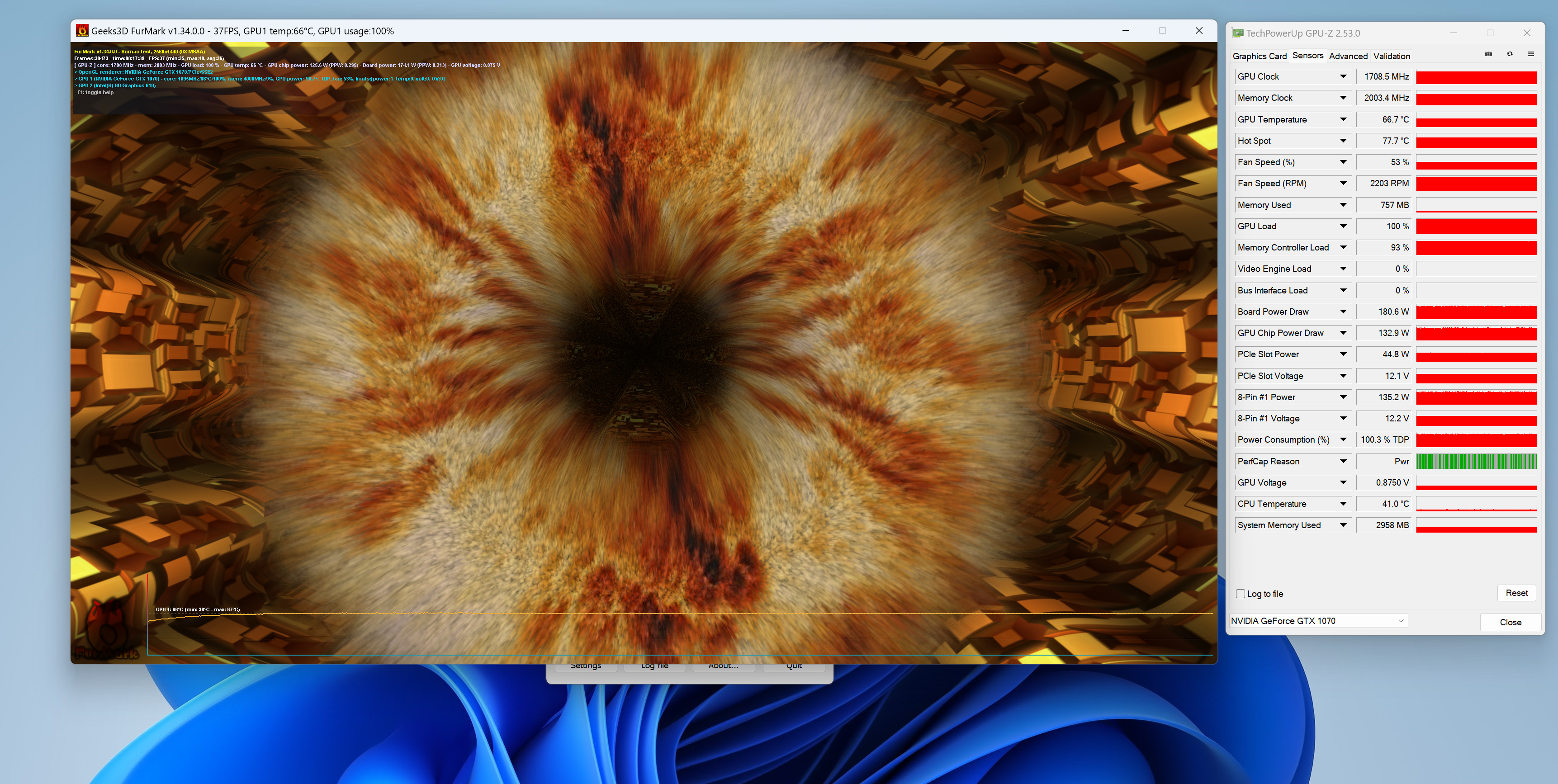Switch to the Graphics Card tab
1558x784 pixels.
(1259, 56)
